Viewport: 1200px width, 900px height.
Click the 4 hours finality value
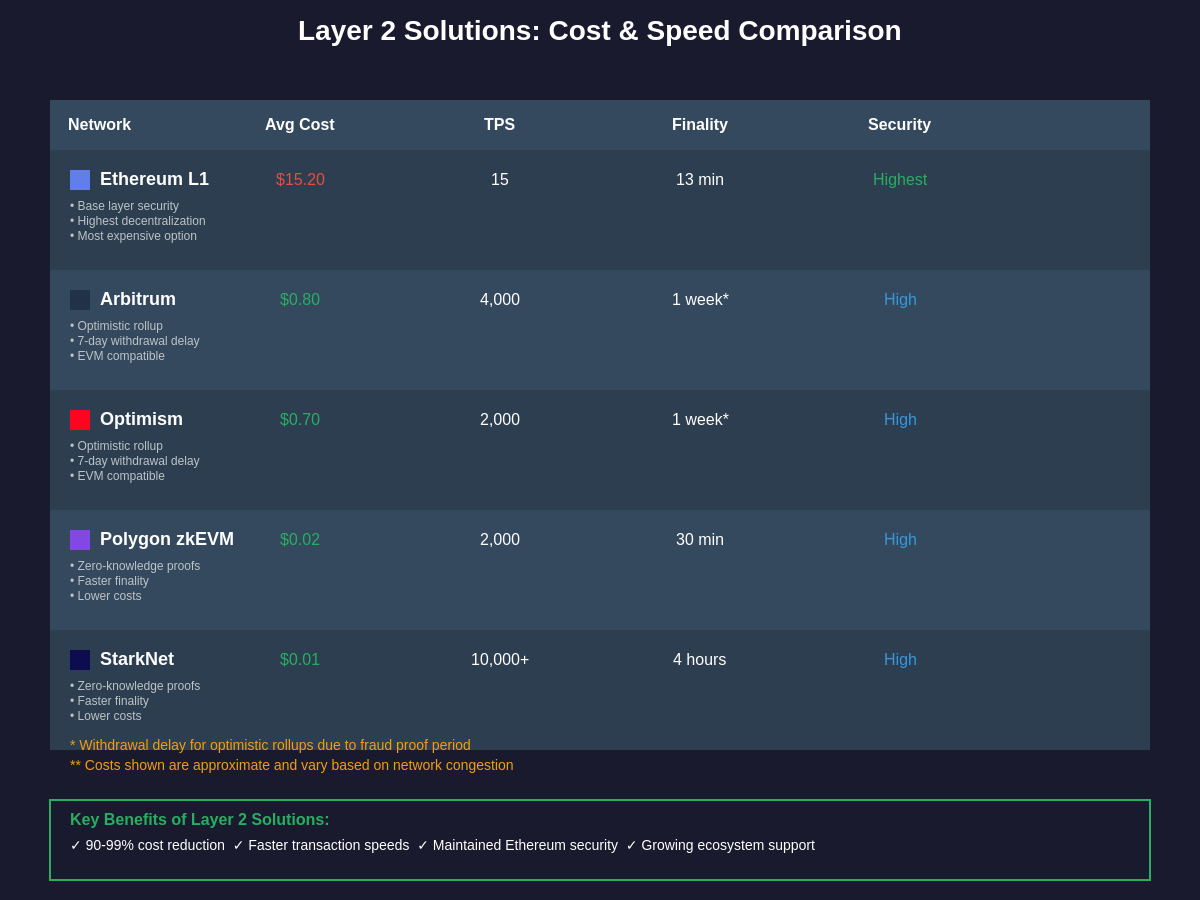click(700, 660)
